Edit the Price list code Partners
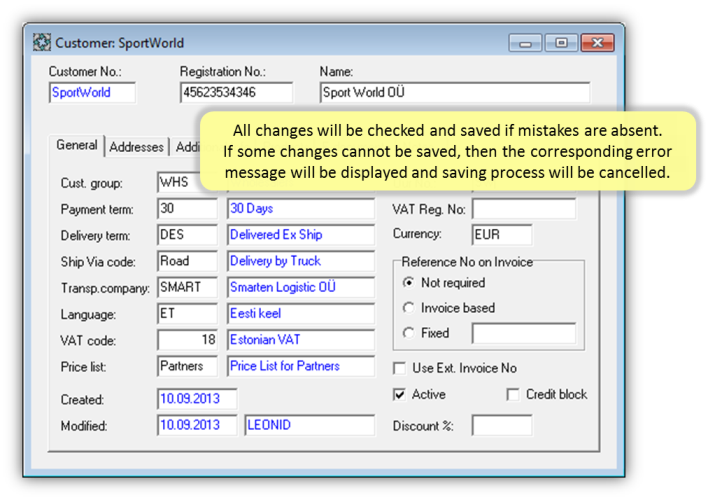708x500 pixels. pyautogui.click(x=187, y=366)
